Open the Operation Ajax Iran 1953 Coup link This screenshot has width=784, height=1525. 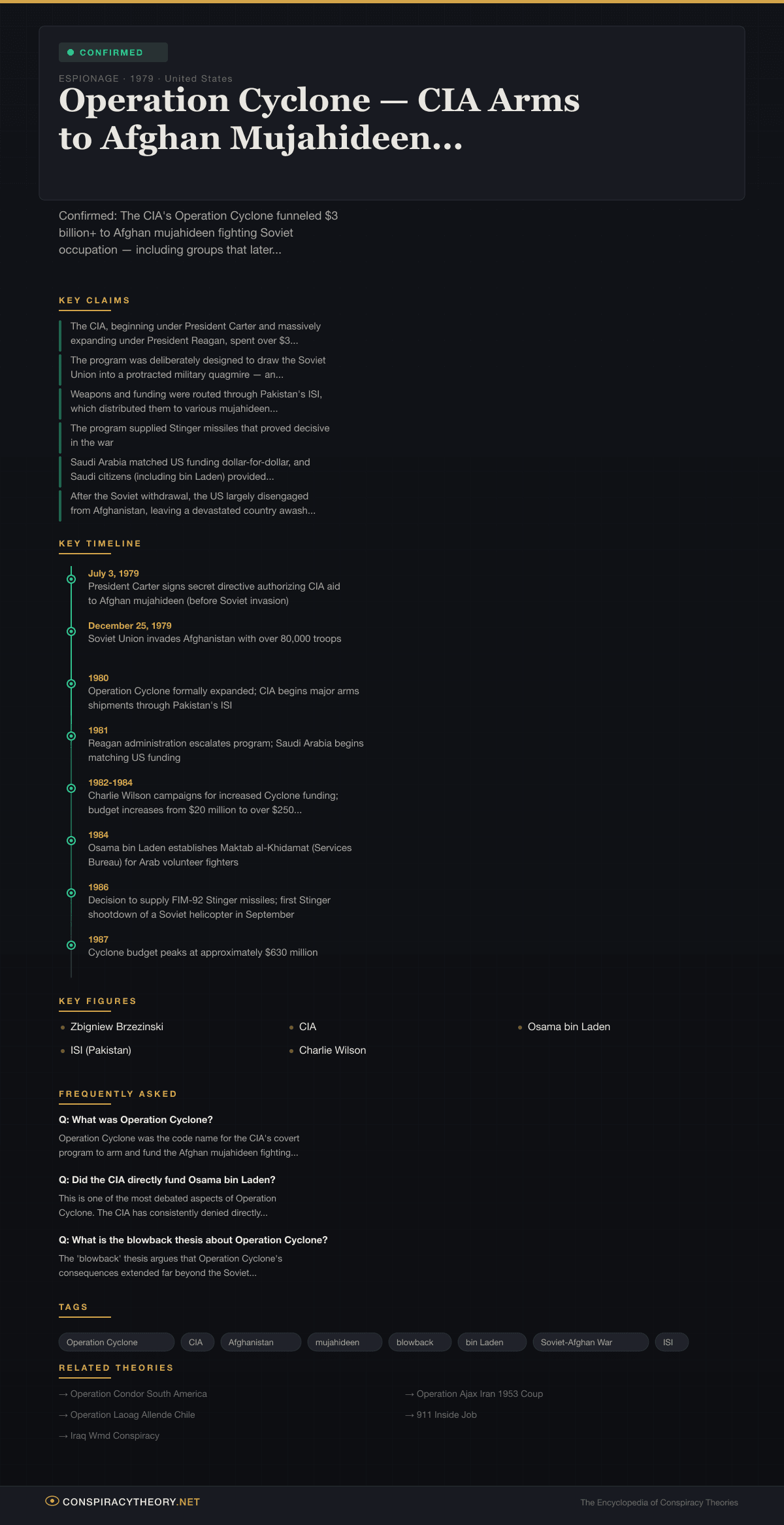(479, 1394)
